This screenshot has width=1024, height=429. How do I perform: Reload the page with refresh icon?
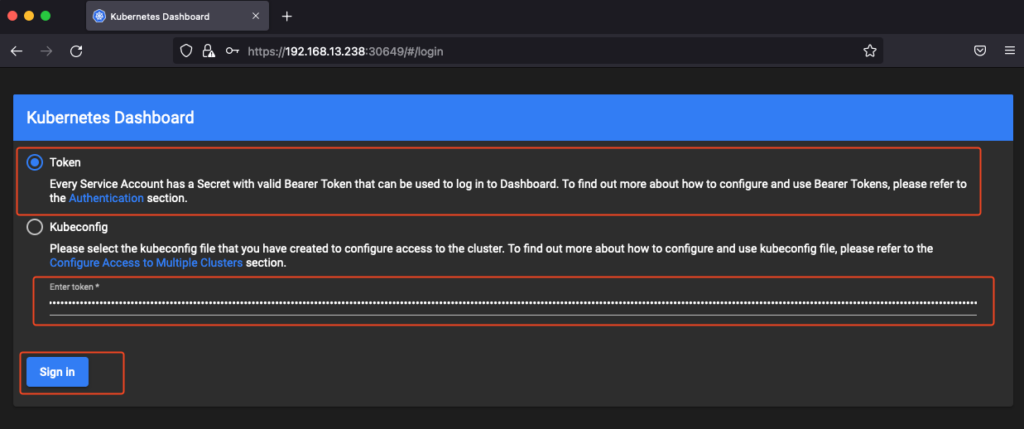point(76,51)
